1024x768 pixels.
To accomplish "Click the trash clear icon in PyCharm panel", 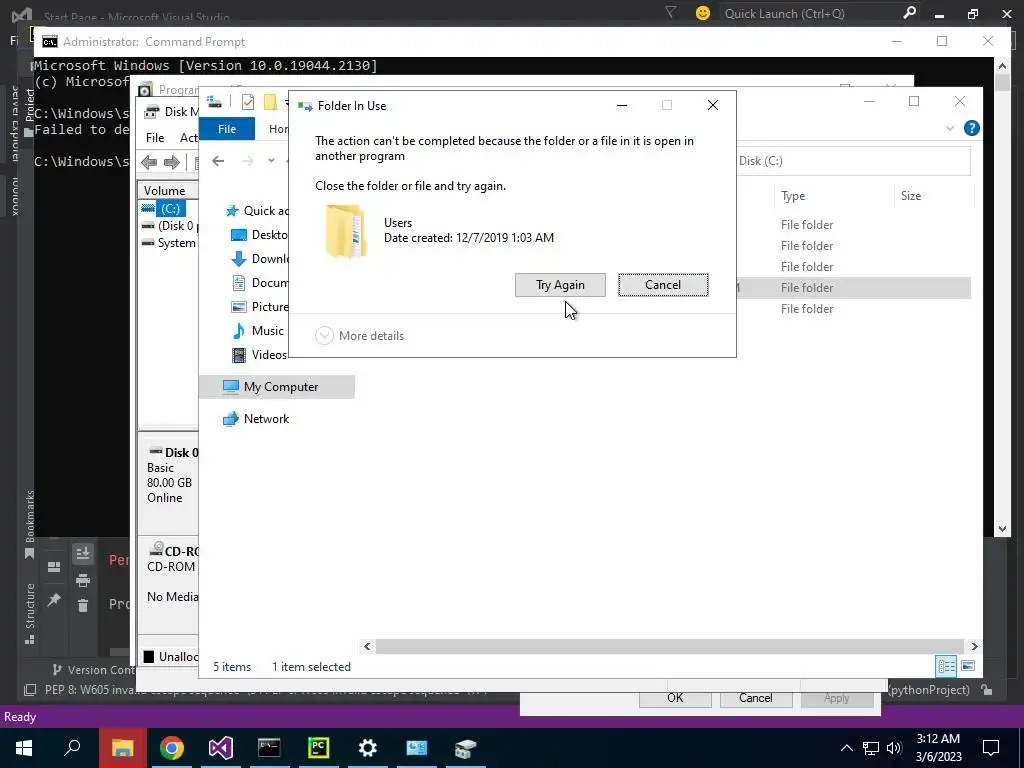I will [83, 605].
